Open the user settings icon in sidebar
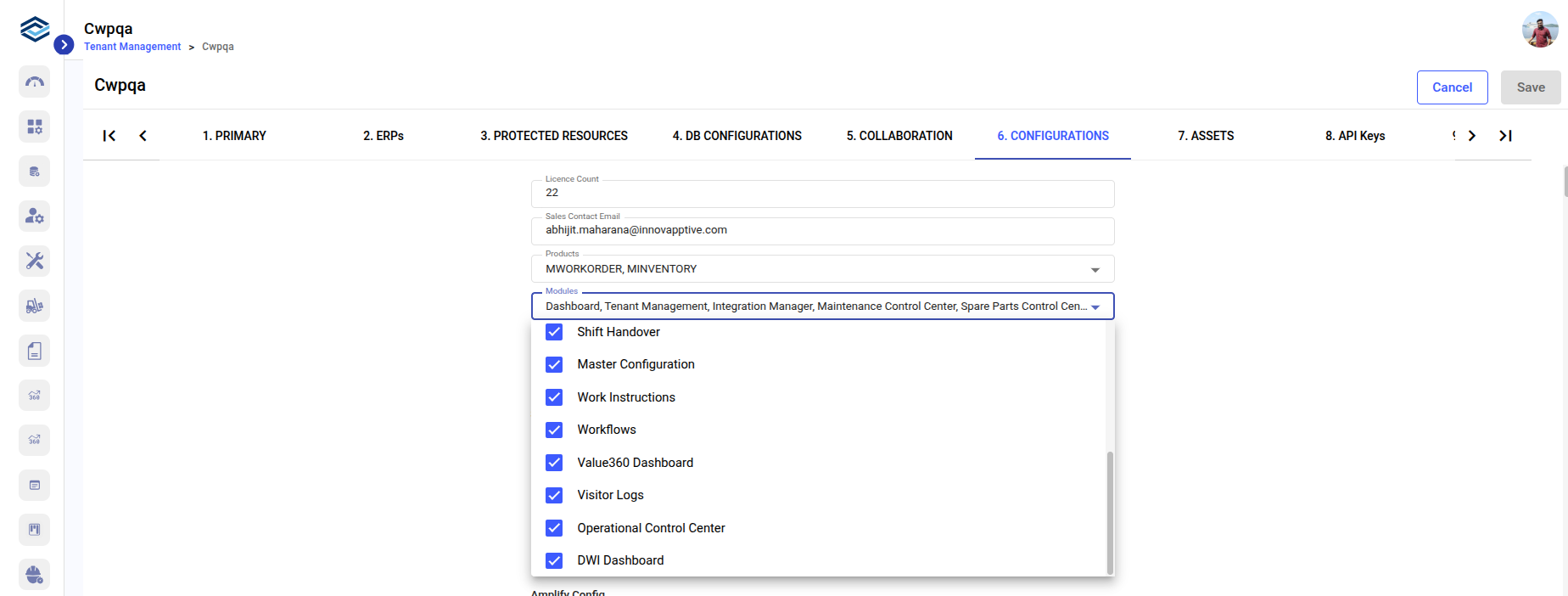 [35, 216]
